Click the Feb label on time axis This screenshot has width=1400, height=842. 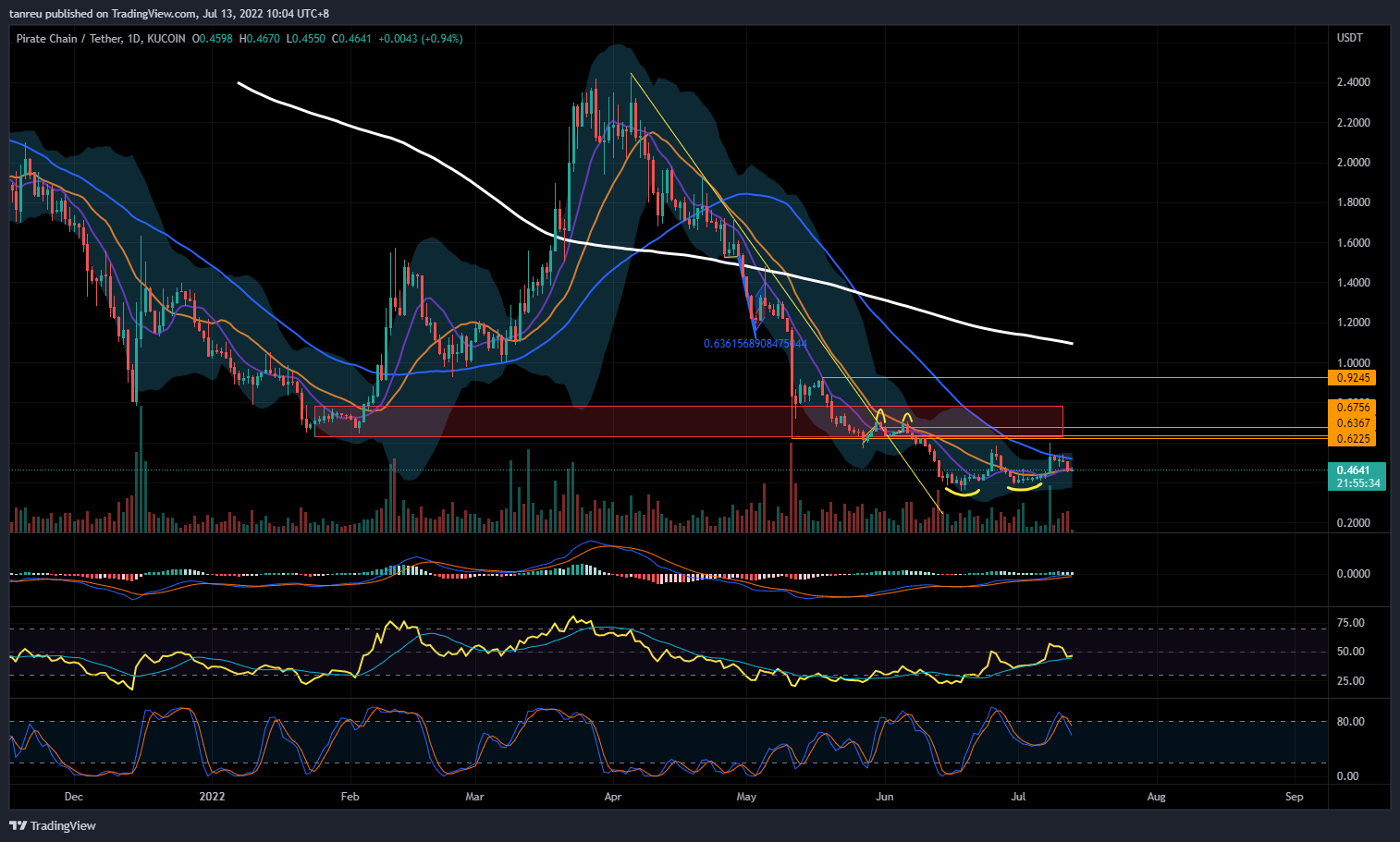pyautogui.click(x=350, y=797)
